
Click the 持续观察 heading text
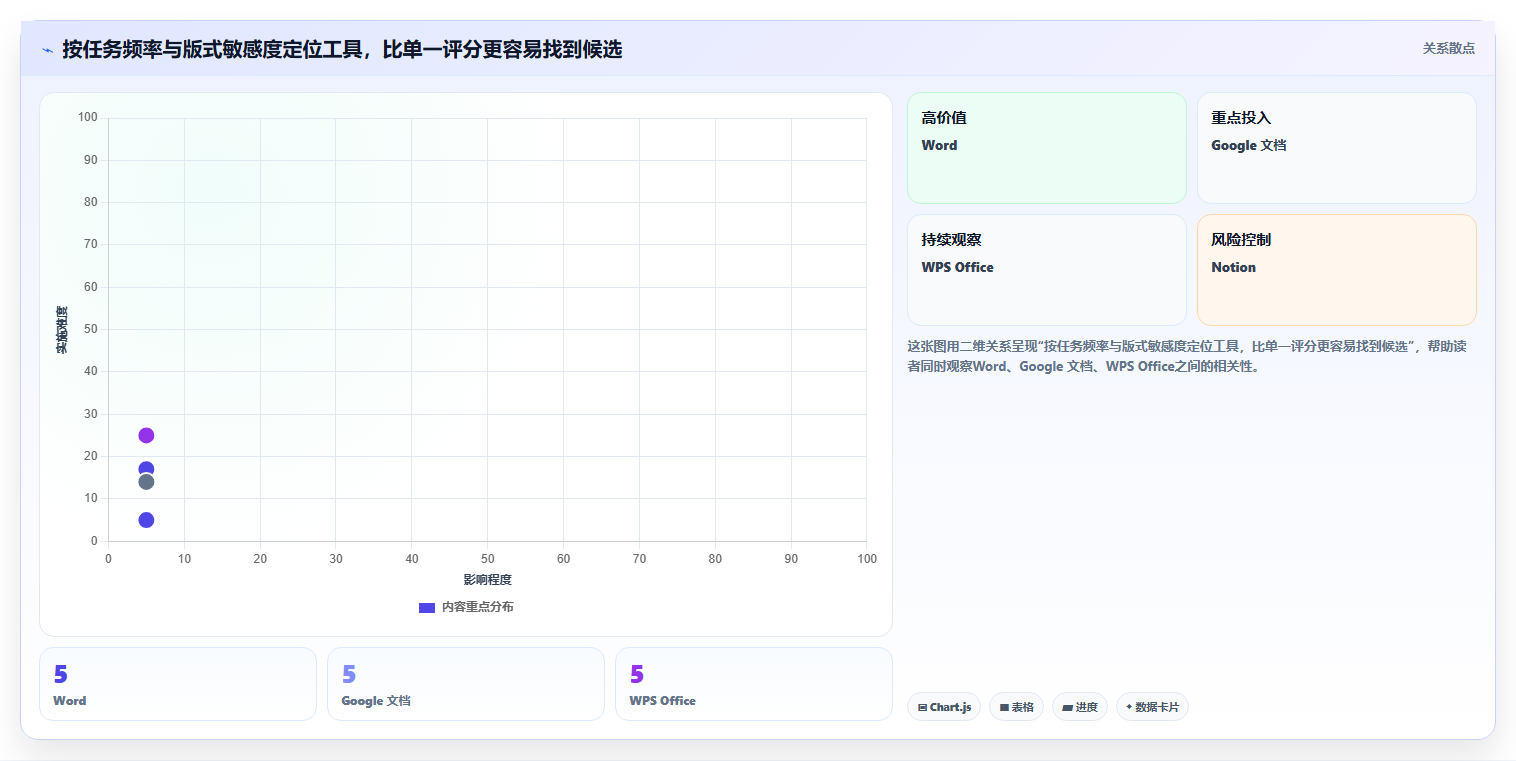click(951, 240)
